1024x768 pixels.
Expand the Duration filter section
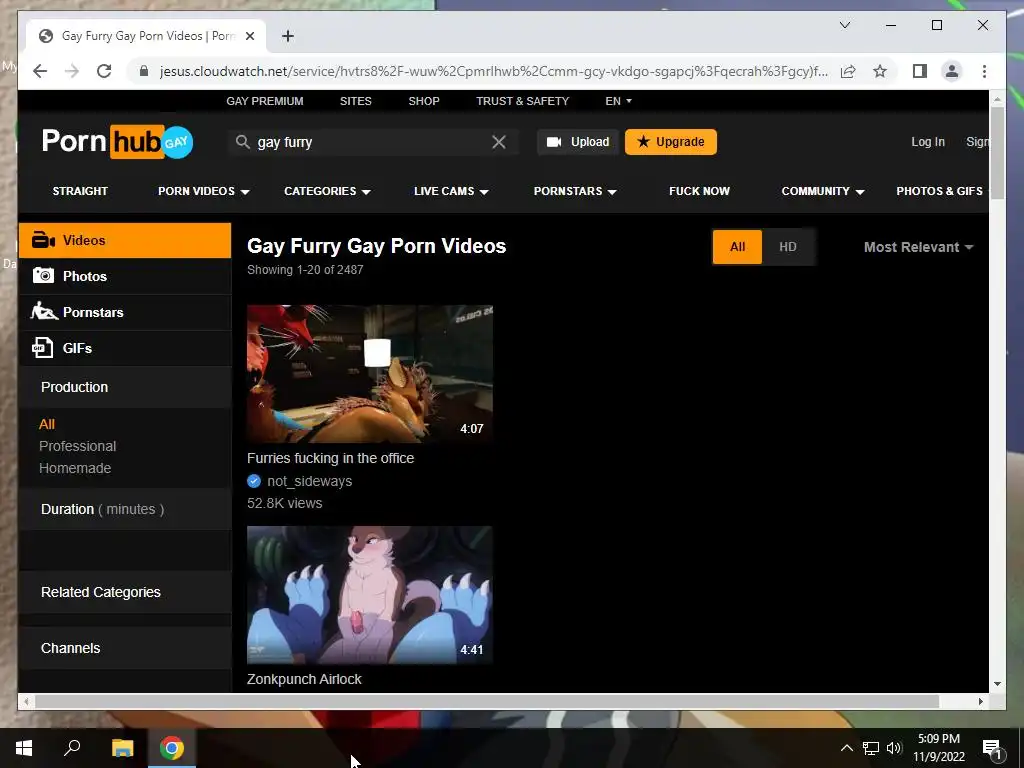(125, 509)
